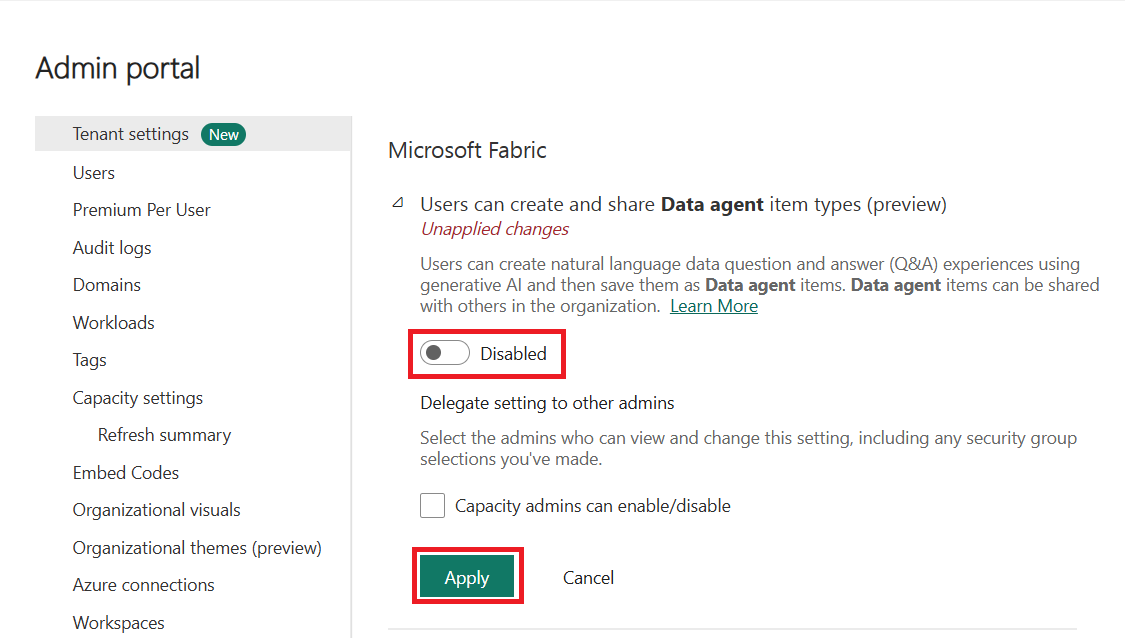Open the Learn More link
This screenshot has width=1125, height=638.
[x=713, y=306]
